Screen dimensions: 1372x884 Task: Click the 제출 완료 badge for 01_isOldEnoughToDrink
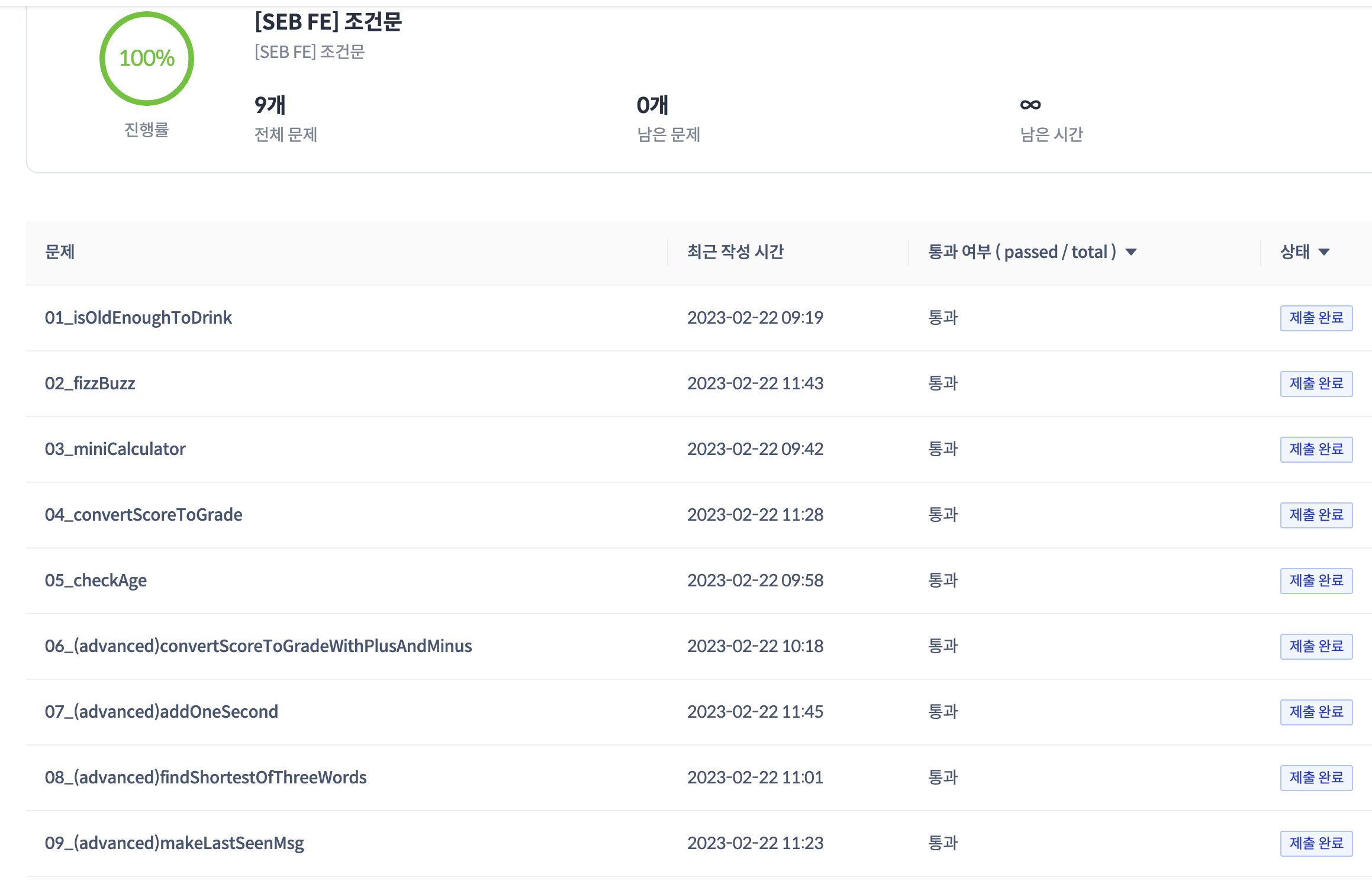point(1316,318)
